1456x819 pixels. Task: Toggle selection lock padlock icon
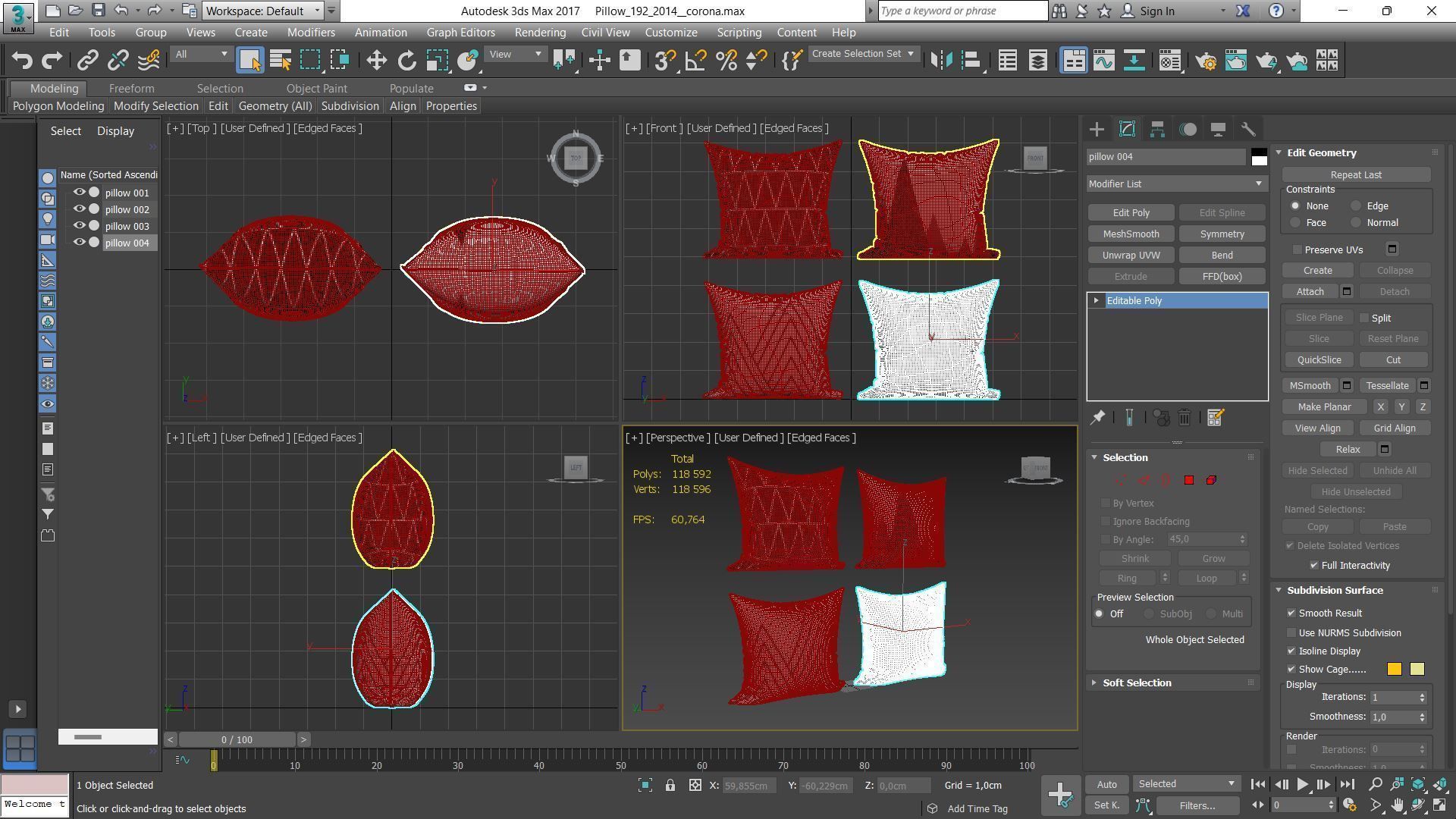click(670, 786)
